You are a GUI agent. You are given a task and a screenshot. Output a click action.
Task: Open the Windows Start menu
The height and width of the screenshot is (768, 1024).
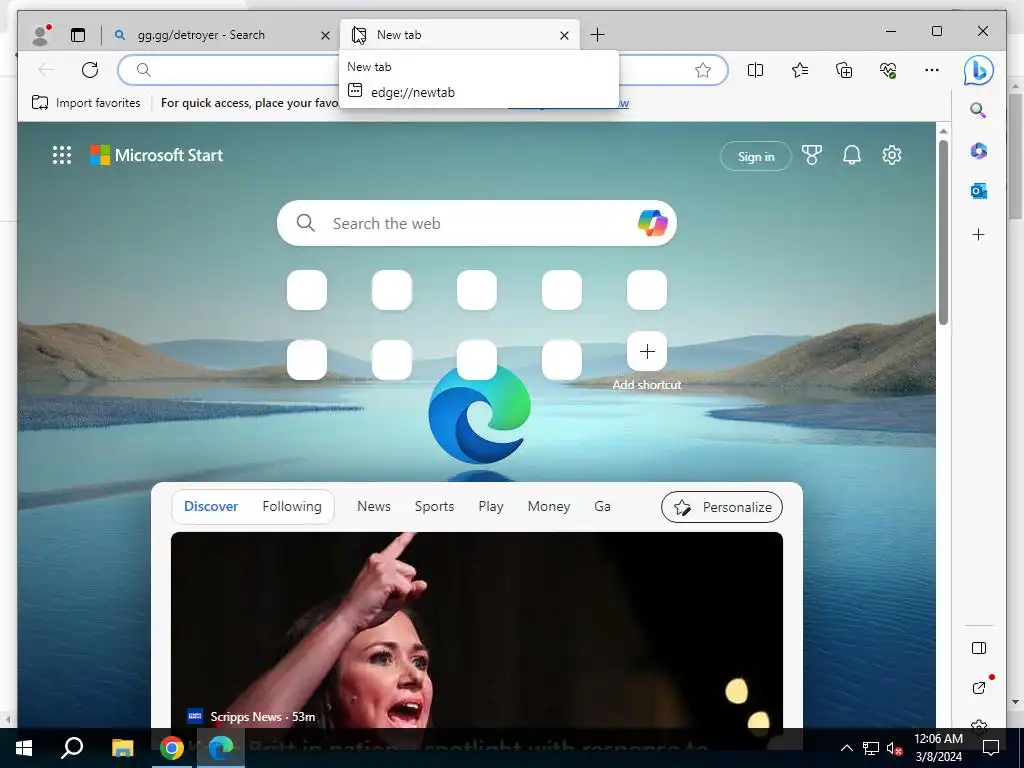[x=24, y=748]
